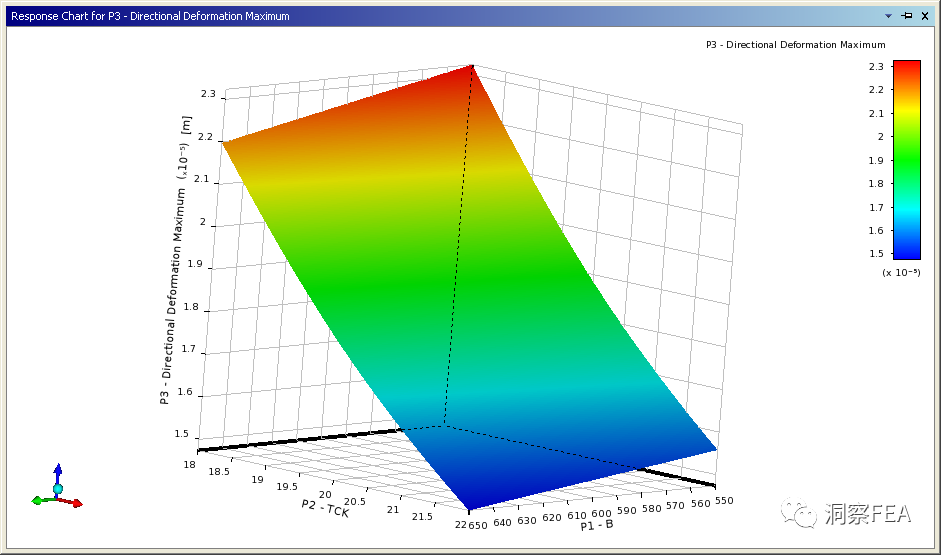941x555 pixels.
Task: Click the legend title above the color bar
Action: click(795, 45)
